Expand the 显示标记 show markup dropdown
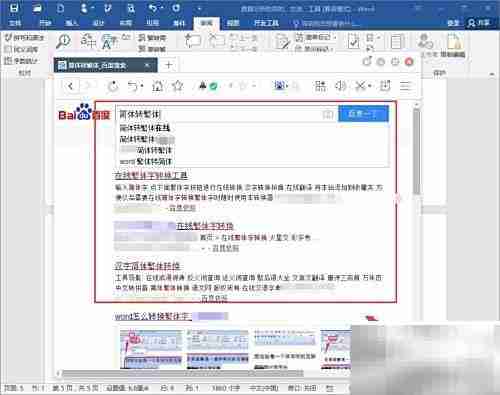The width and height of the screenshot is (500, 395). (x=314, y=49)
